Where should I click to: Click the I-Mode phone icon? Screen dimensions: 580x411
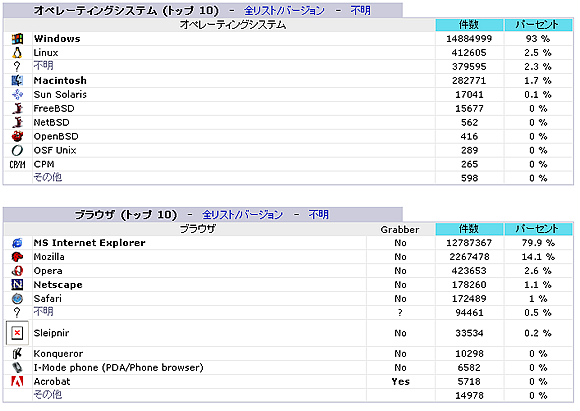coord(17,368)
